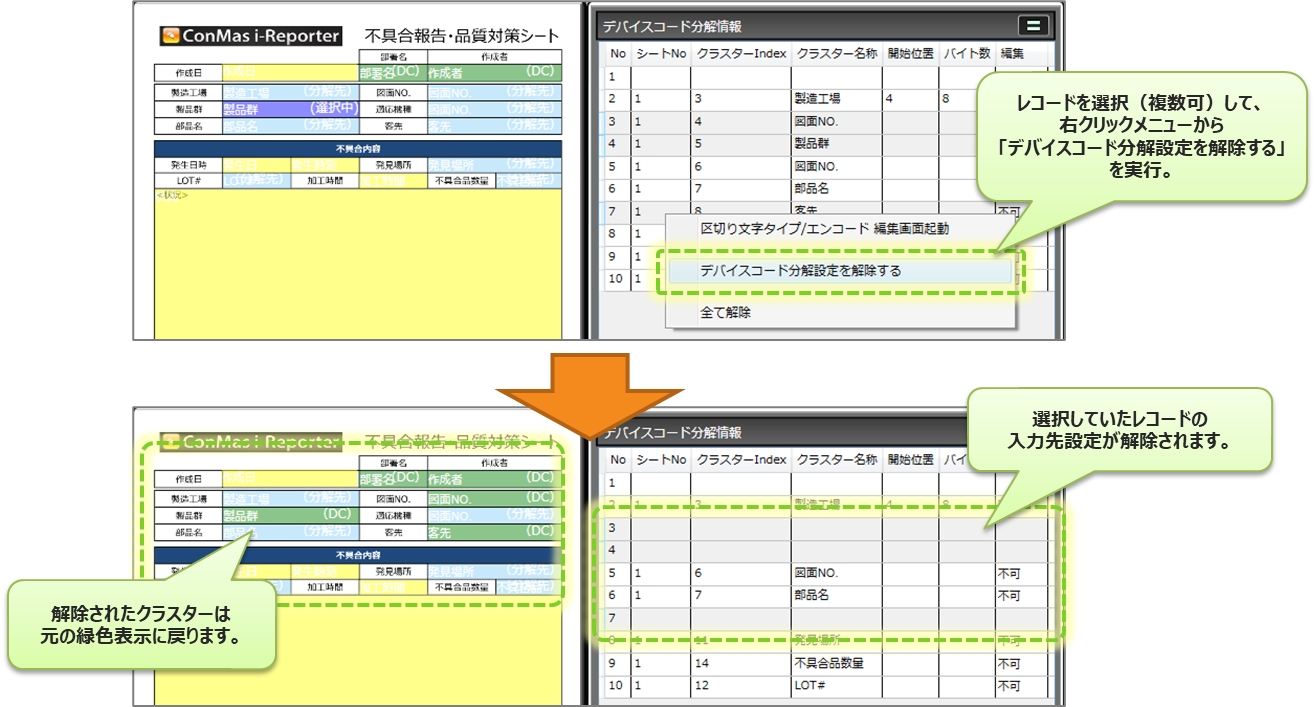Viewport: 1315px width, 707px height.
Task: Select 製造工場 row in upper table
Action: 826,99
